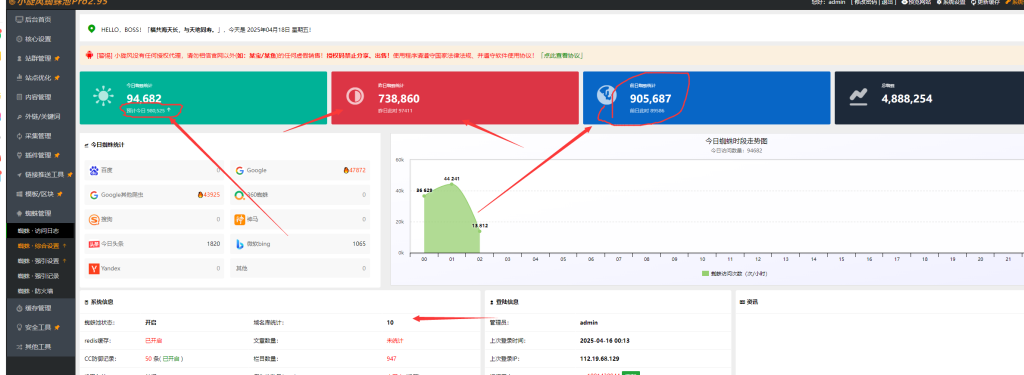Viewport: 1024px width, 375px height.
Task: Open 蜘蛛·访问日志 submenu item
Action: [x=38, y=231]
